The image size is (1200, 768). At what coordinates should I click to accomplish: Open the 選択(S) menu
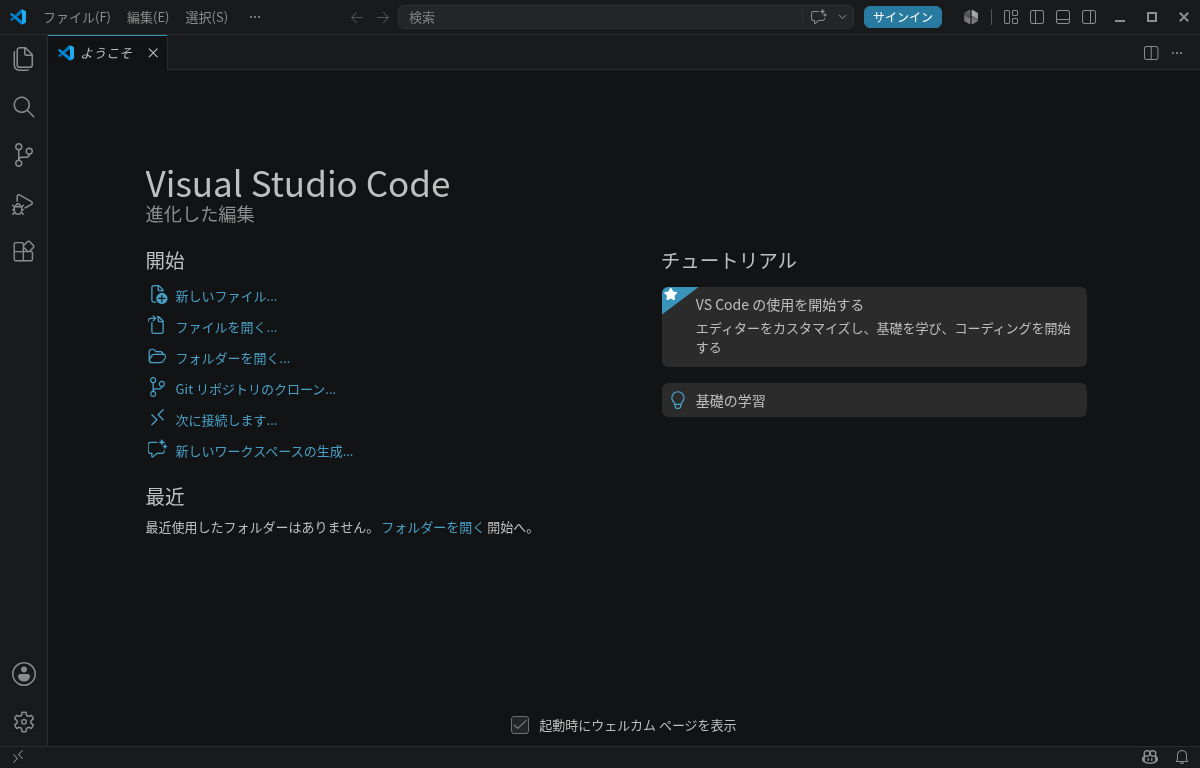206,17
